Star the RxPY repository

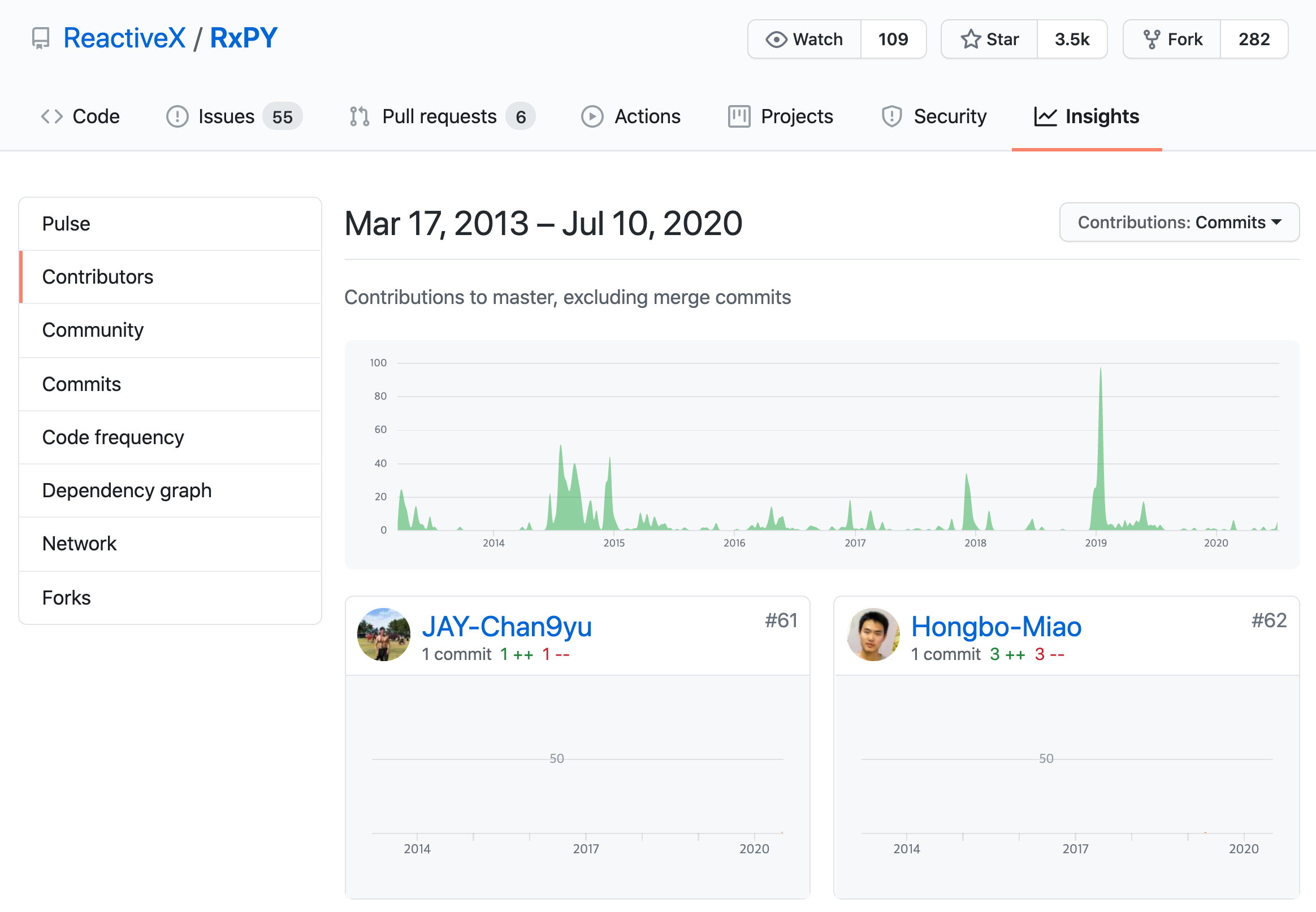point(990,40)
